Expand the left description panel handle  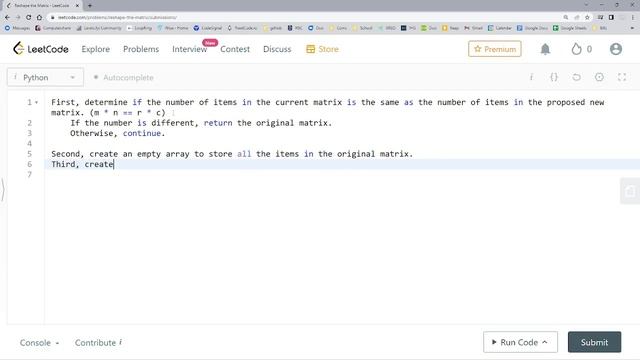(2, 189)
